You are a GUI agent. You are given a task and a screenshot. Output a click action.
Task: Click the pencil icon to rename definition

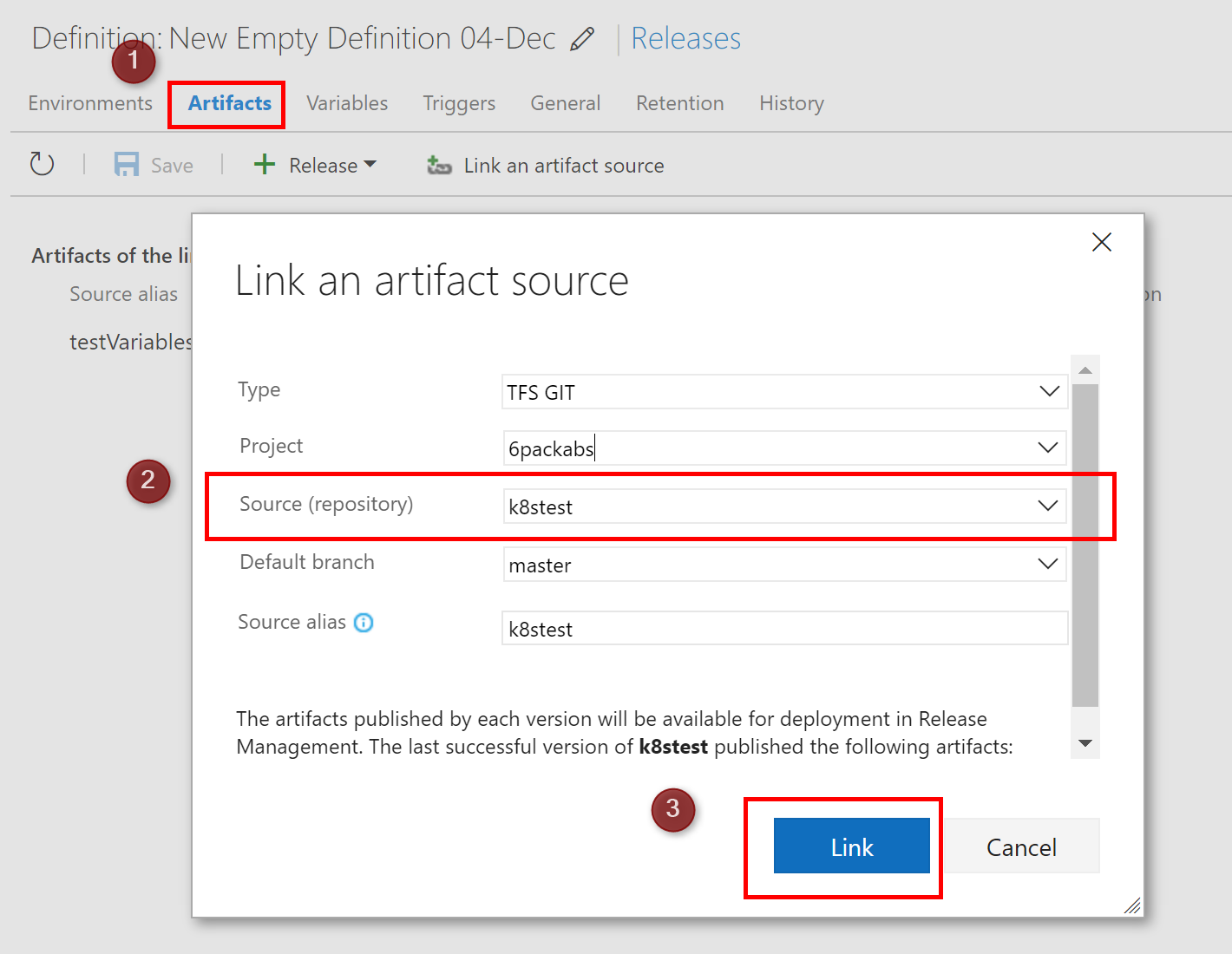(582, 39)
